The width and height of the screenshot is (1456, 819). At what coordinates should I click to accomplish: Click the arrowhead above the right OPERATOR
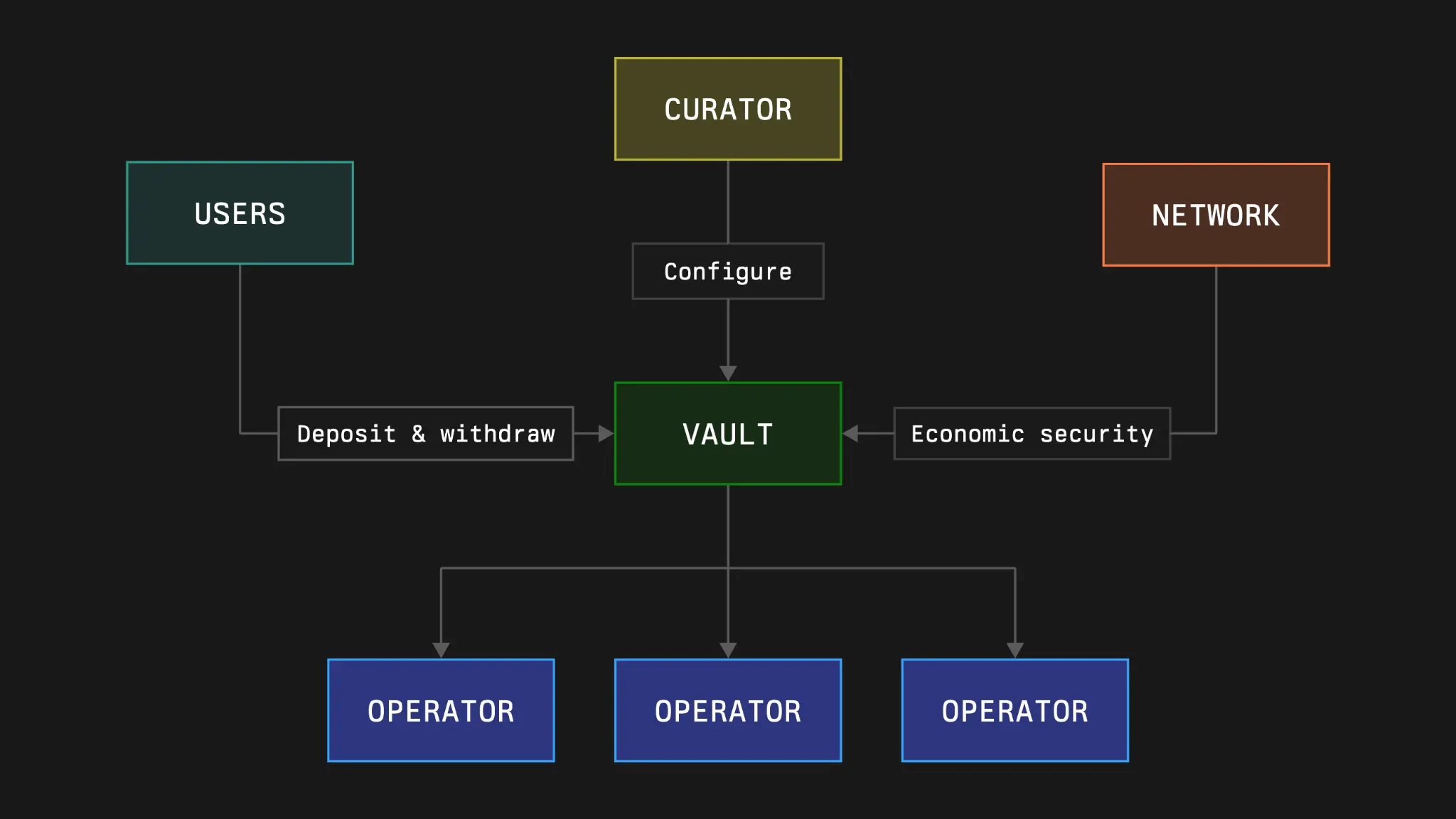pyautogui.click(x=1015, y=649)
